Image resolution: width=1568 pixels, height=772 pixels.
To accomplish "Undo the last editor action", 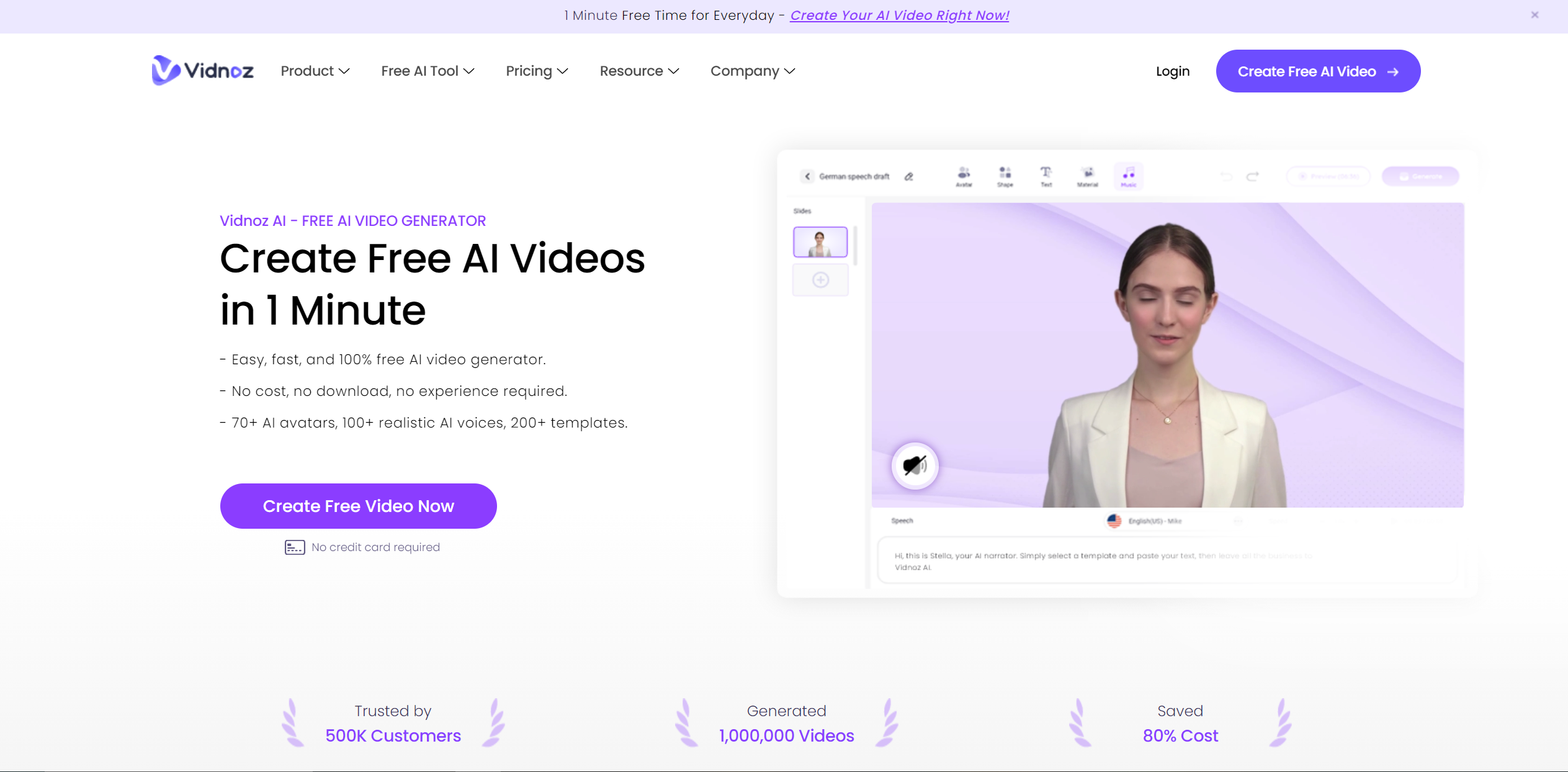I will (1225, 176).
